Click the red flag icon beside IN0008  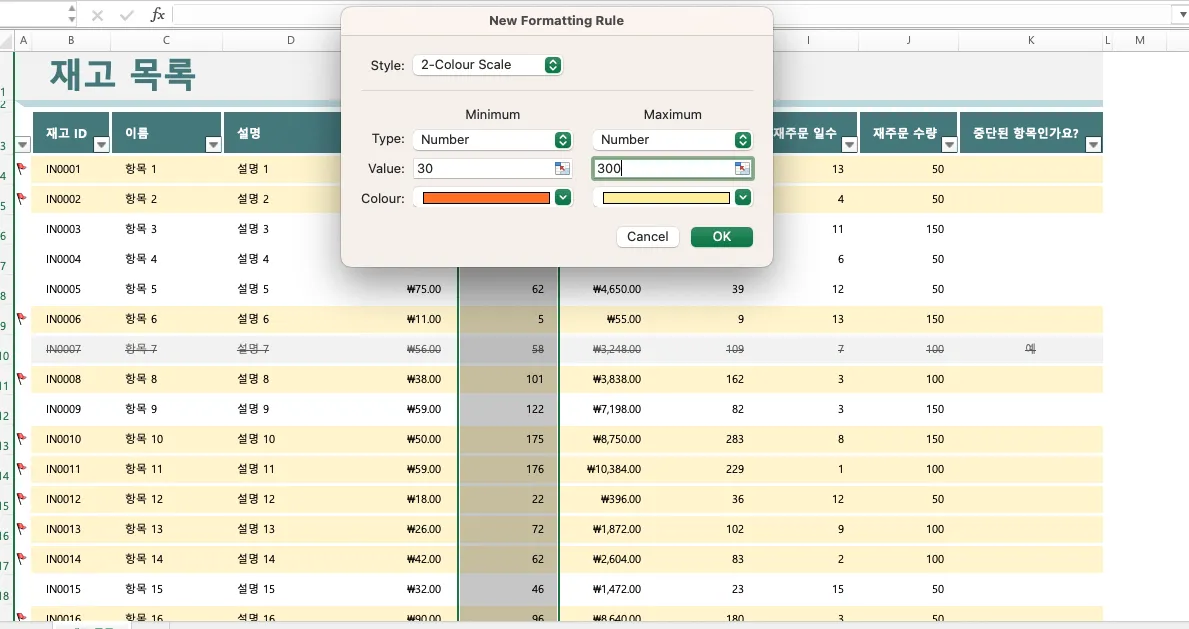[21, 379]
